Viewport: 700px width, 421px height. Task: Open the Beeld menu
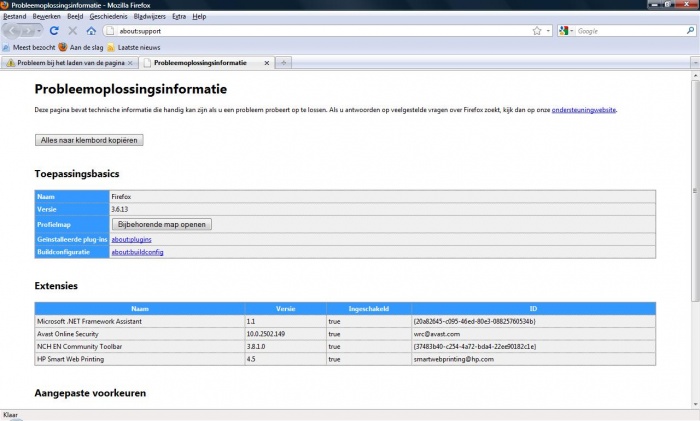tap(75, 17)
